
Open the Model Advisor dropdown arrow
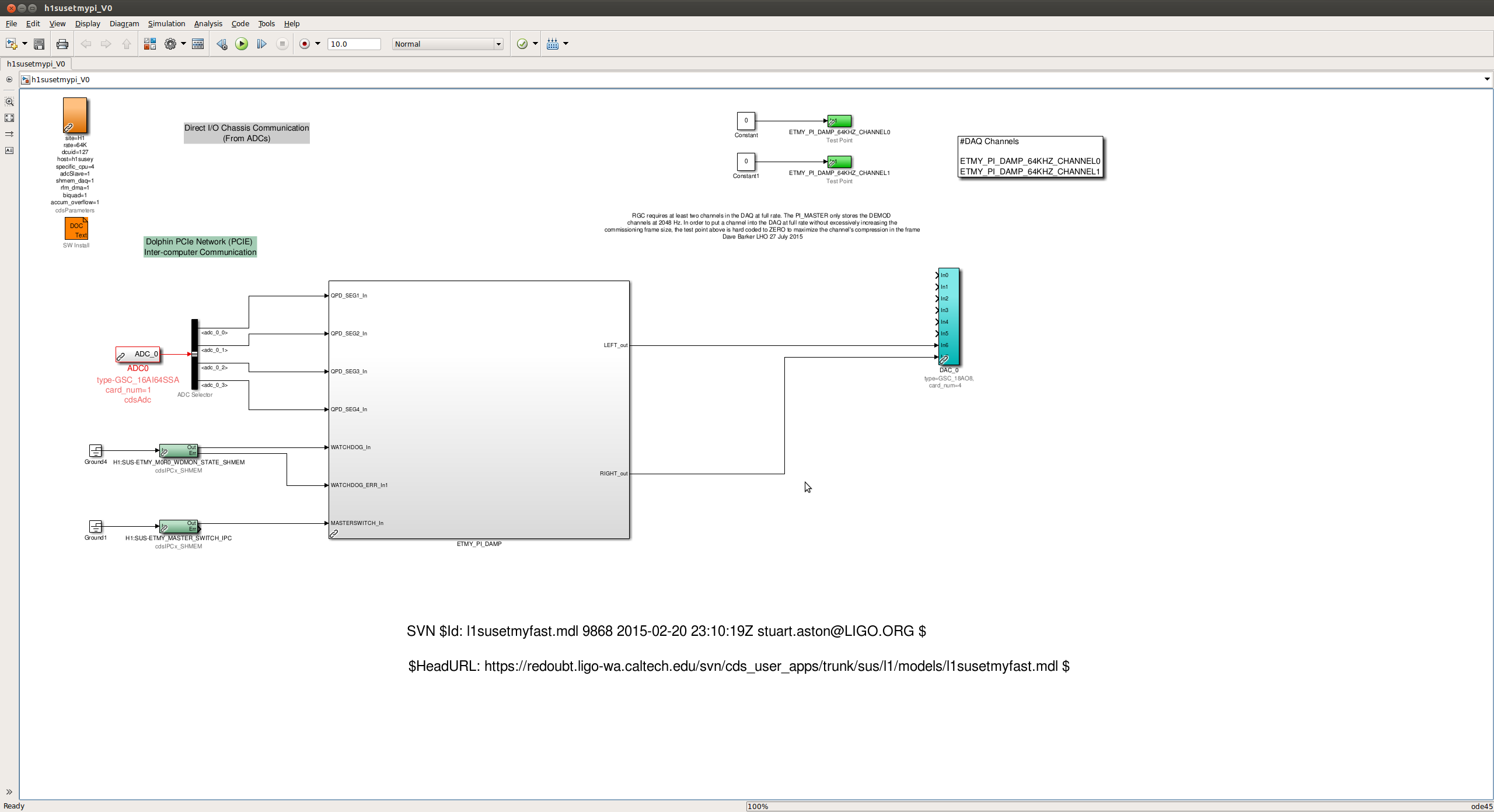click(535, 44)
